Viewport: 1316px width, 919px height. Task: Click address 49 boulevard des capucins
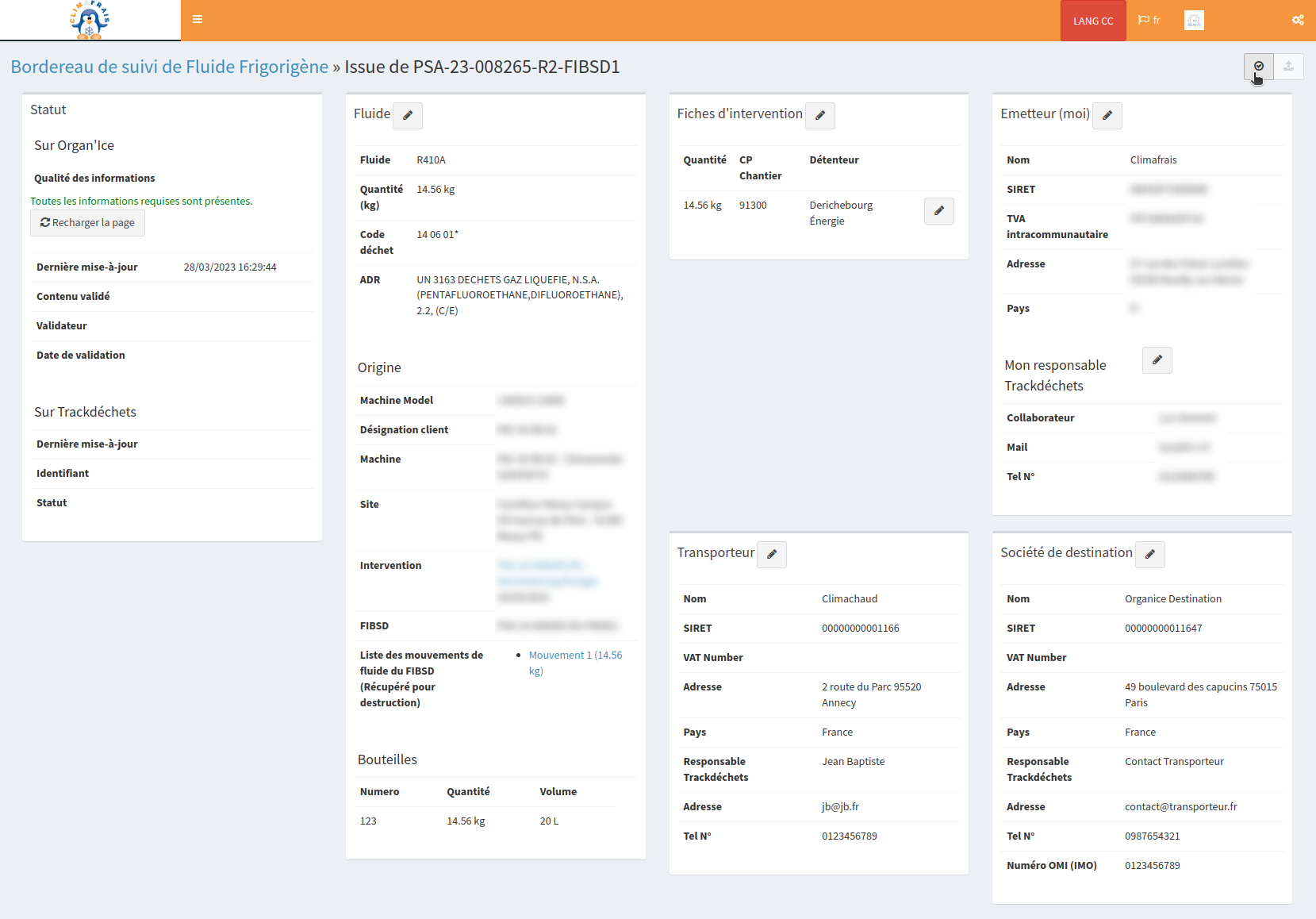1201,695
